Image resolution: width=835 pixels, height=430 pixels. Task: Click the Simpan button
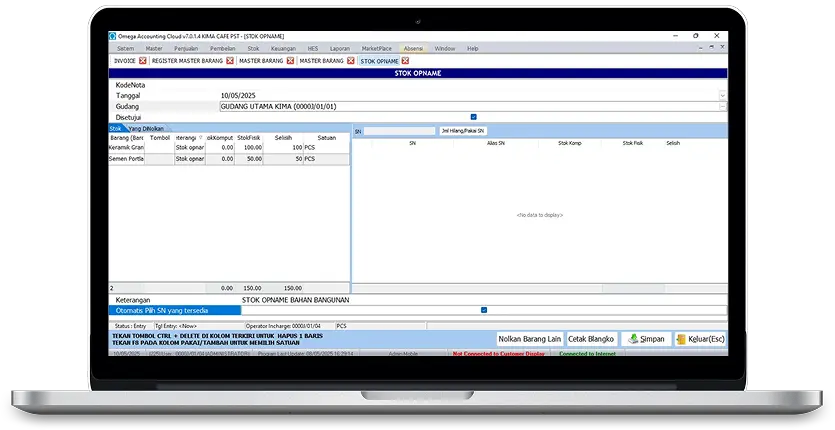(x=646, y=339)
